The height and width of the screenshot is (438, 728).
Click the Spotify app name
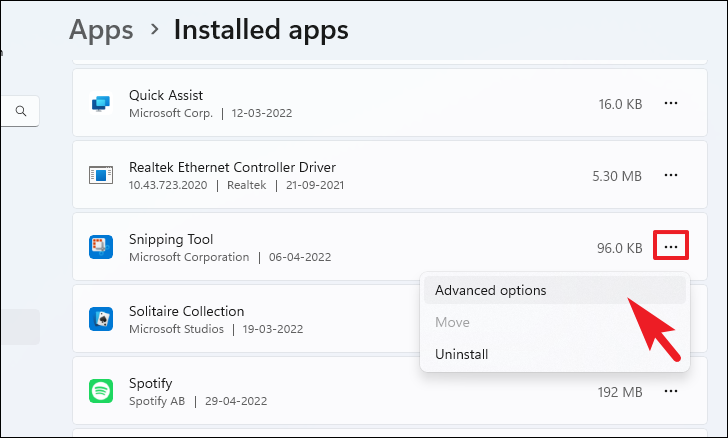click(151, 383)
